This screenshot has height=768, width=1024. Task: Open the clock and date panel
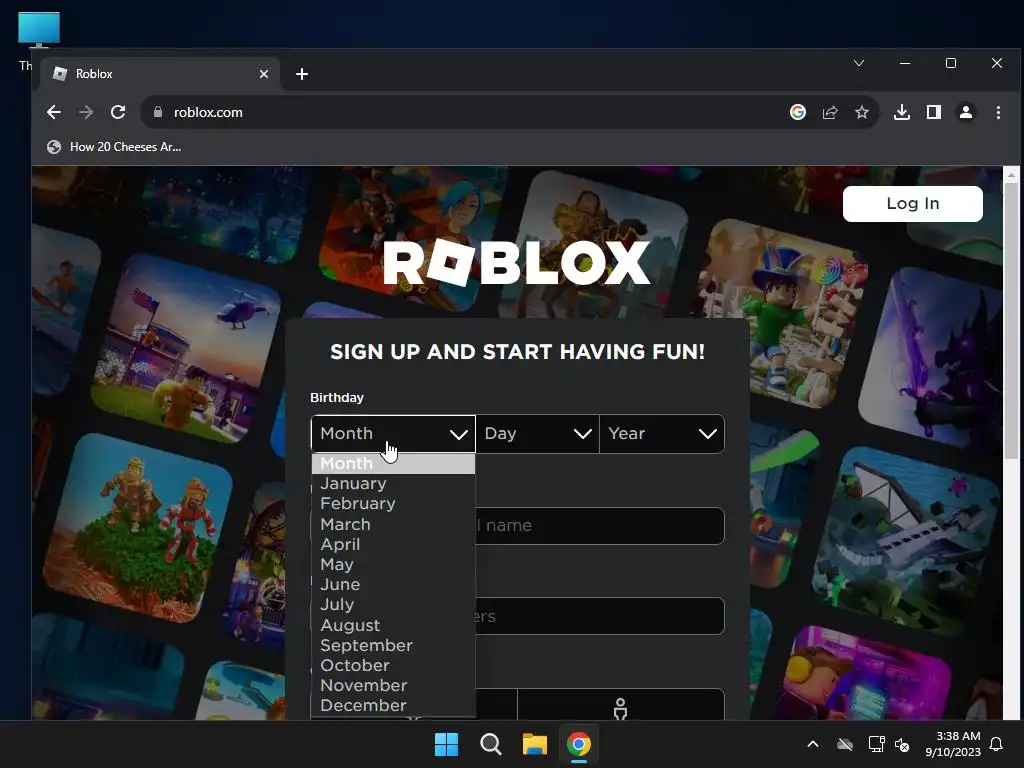click(953, 744)
